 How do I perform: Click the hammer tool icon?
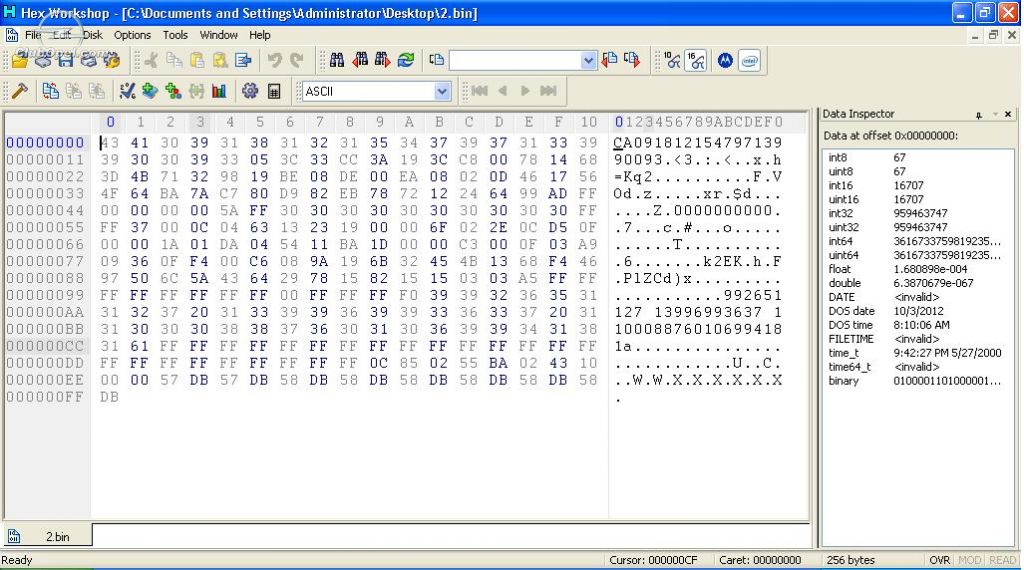[20, 91]
